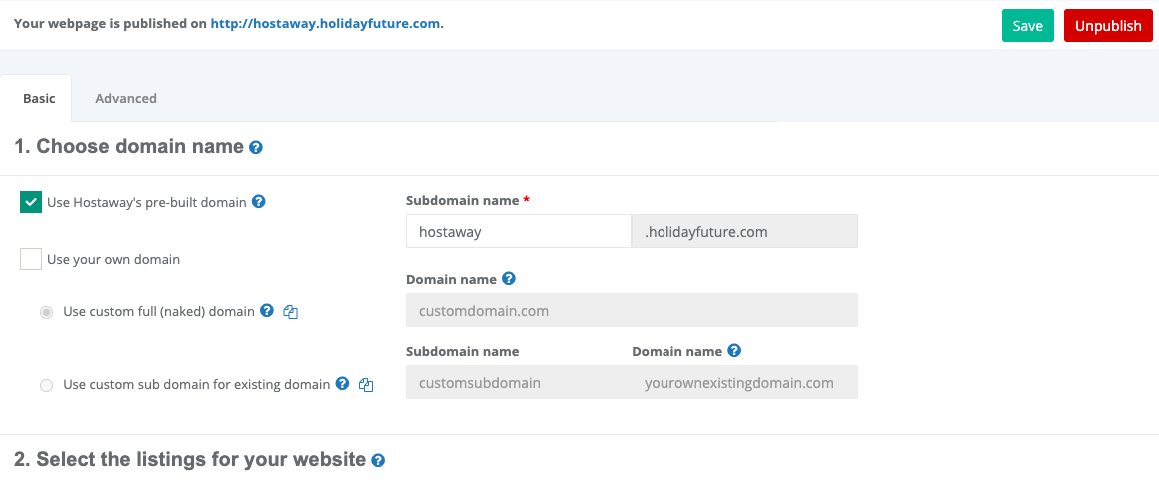This screenshot has width=1159, height=483.
Task: Show help for custom full naked domain
Action: tap(268, 311)
